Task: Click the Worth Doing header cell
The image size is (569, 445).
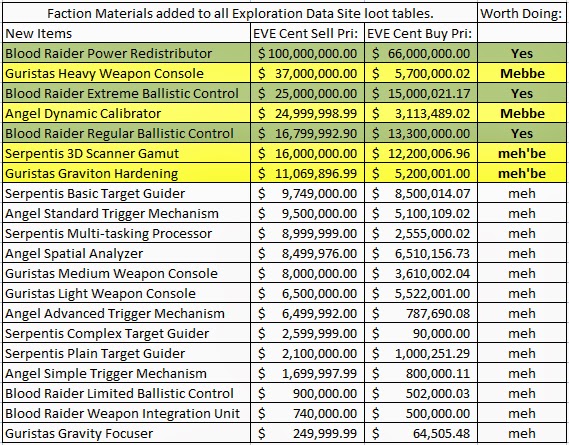Action: click(522, 13)
